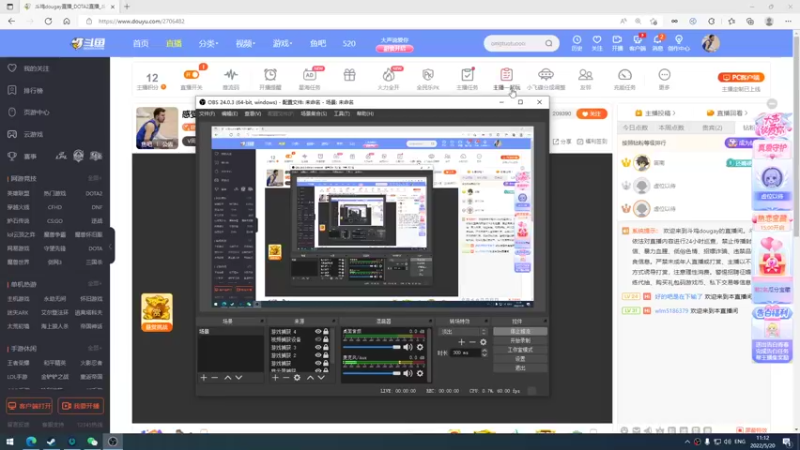Open the 编辑(E) menu in OBS
Image resolution: width=800 pixels, height=450 pixels.
point(230,114)
